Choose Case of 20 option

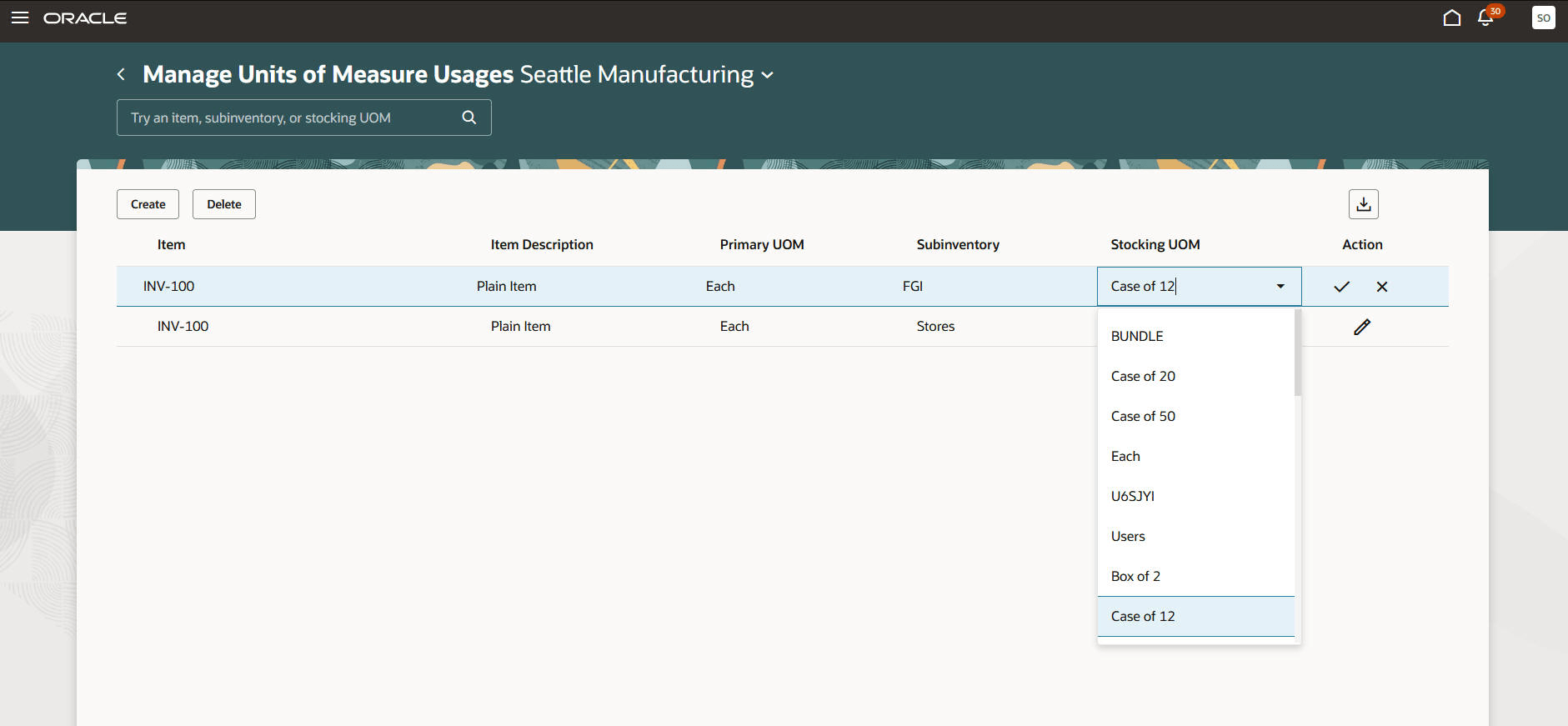1195,376
